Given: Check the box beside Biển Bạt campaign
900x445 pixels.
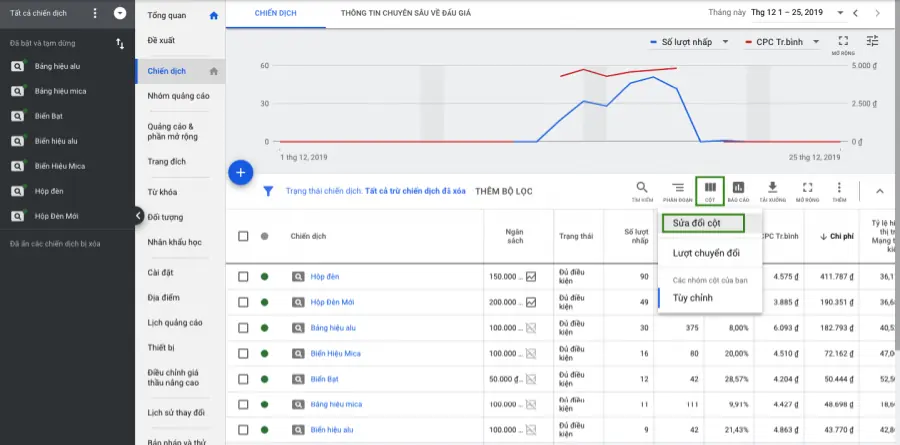Looking at the screenshot, I should point(243,379).
